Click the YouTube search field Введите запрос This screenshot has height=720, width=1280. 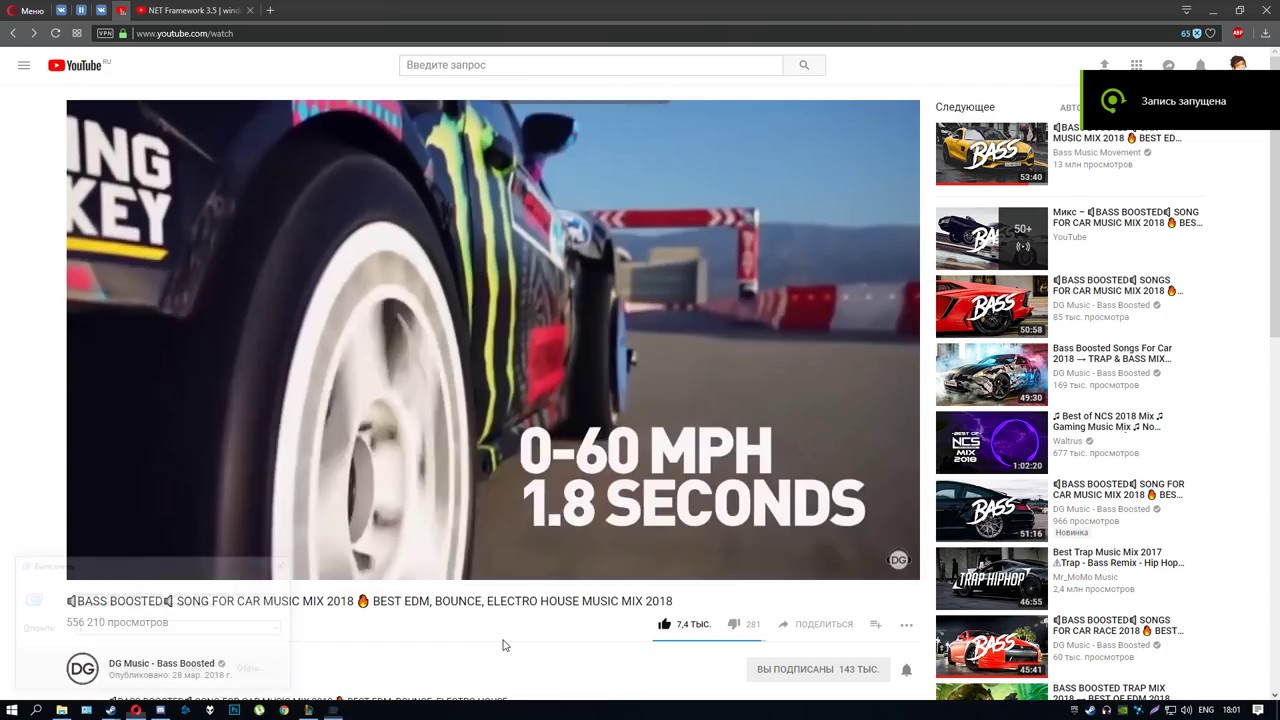point(591,65)
